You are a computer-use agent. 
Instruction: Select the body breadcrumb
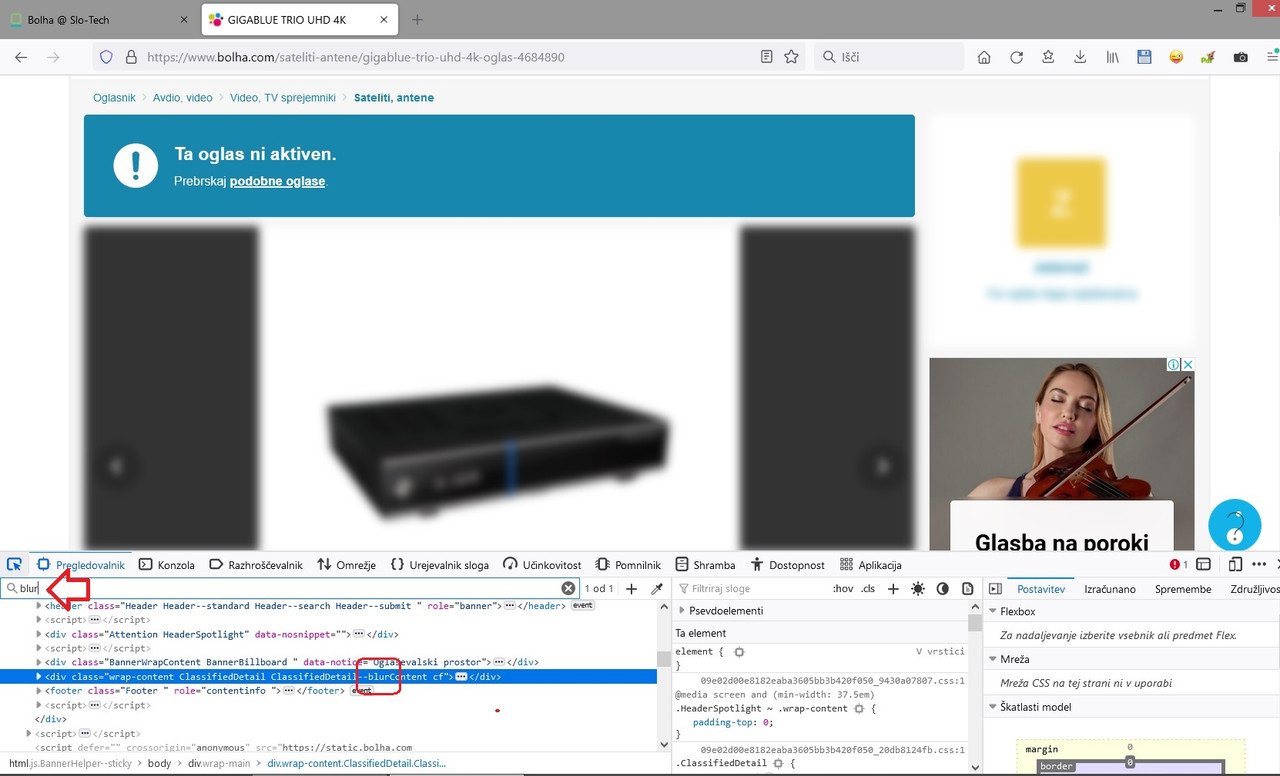(160, 763)
